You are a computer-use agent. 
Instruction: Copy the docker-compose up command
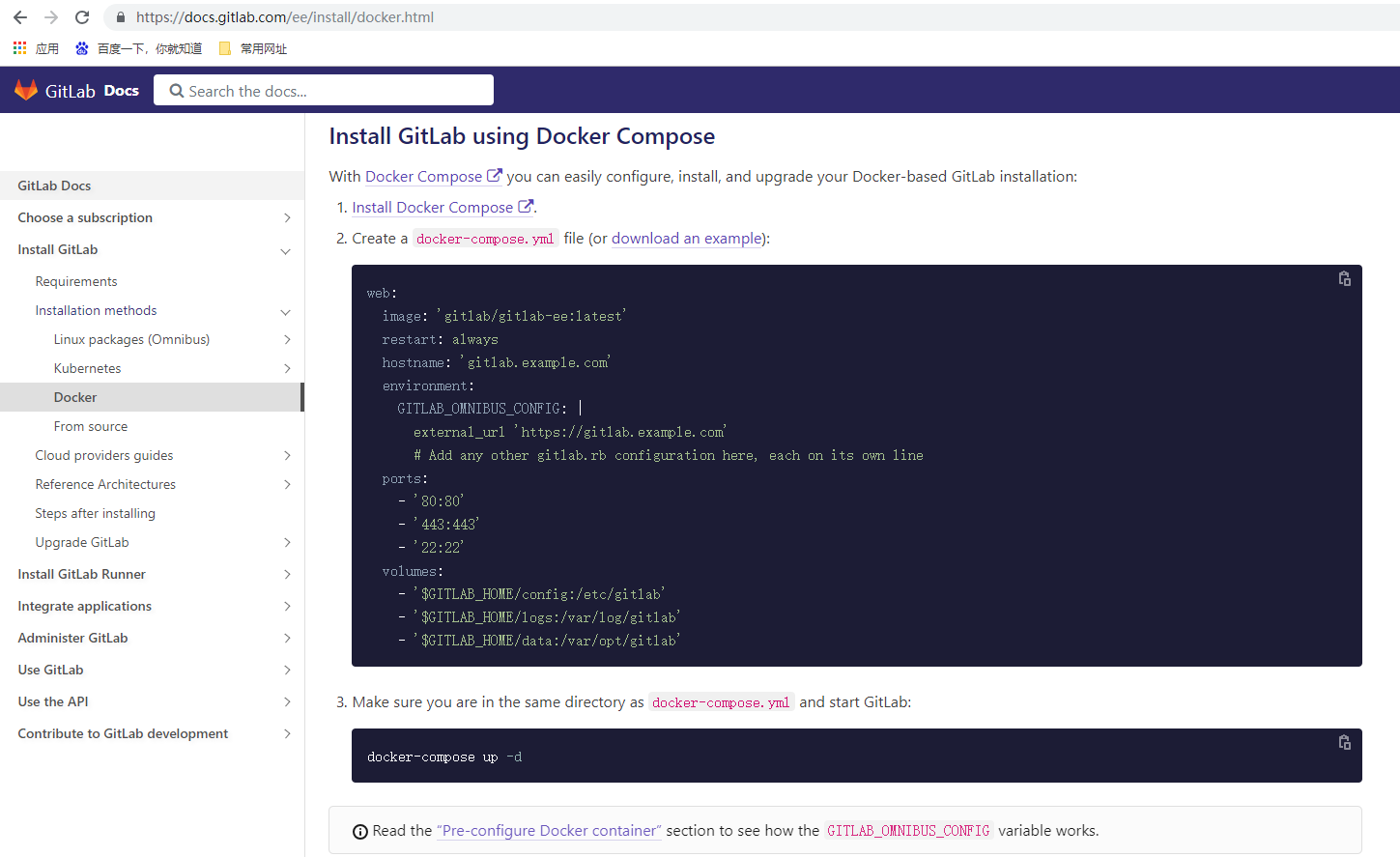coord(1344,742)
